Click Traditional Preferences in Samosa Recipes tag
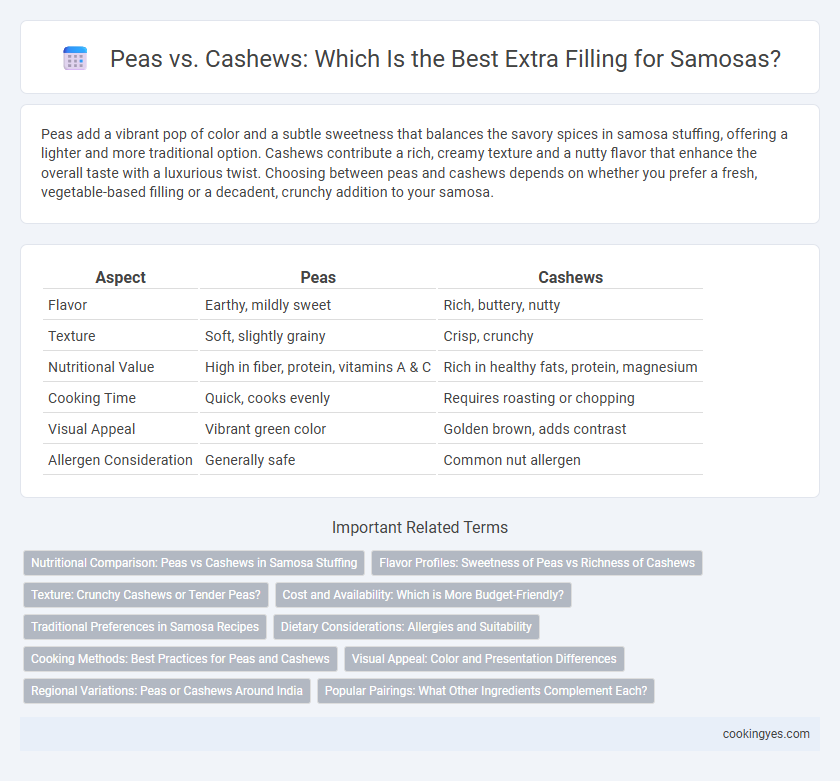Image resolution: width=840 pixels, height=781 pixels. (145, 627)
